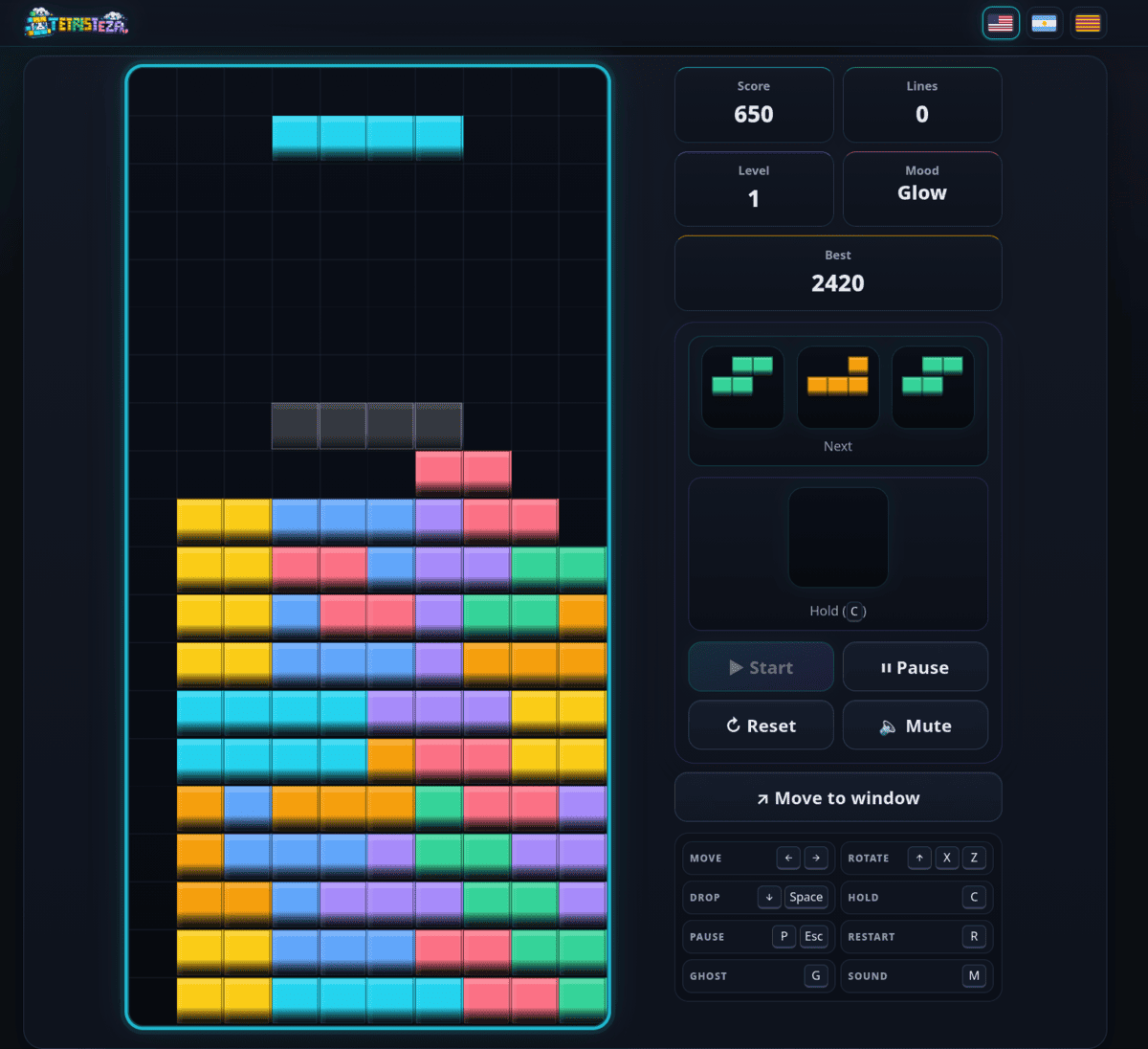Click the DROP control label
This screenshot has height=1049, width=1148.
[705, 898]
